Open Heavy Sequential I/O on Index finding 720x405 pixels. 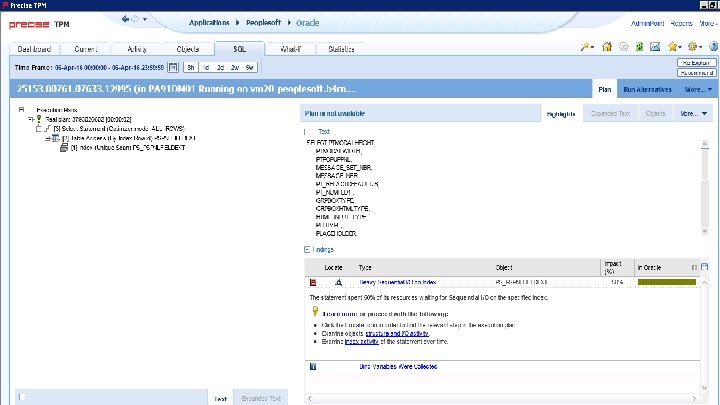click(398, 282)
